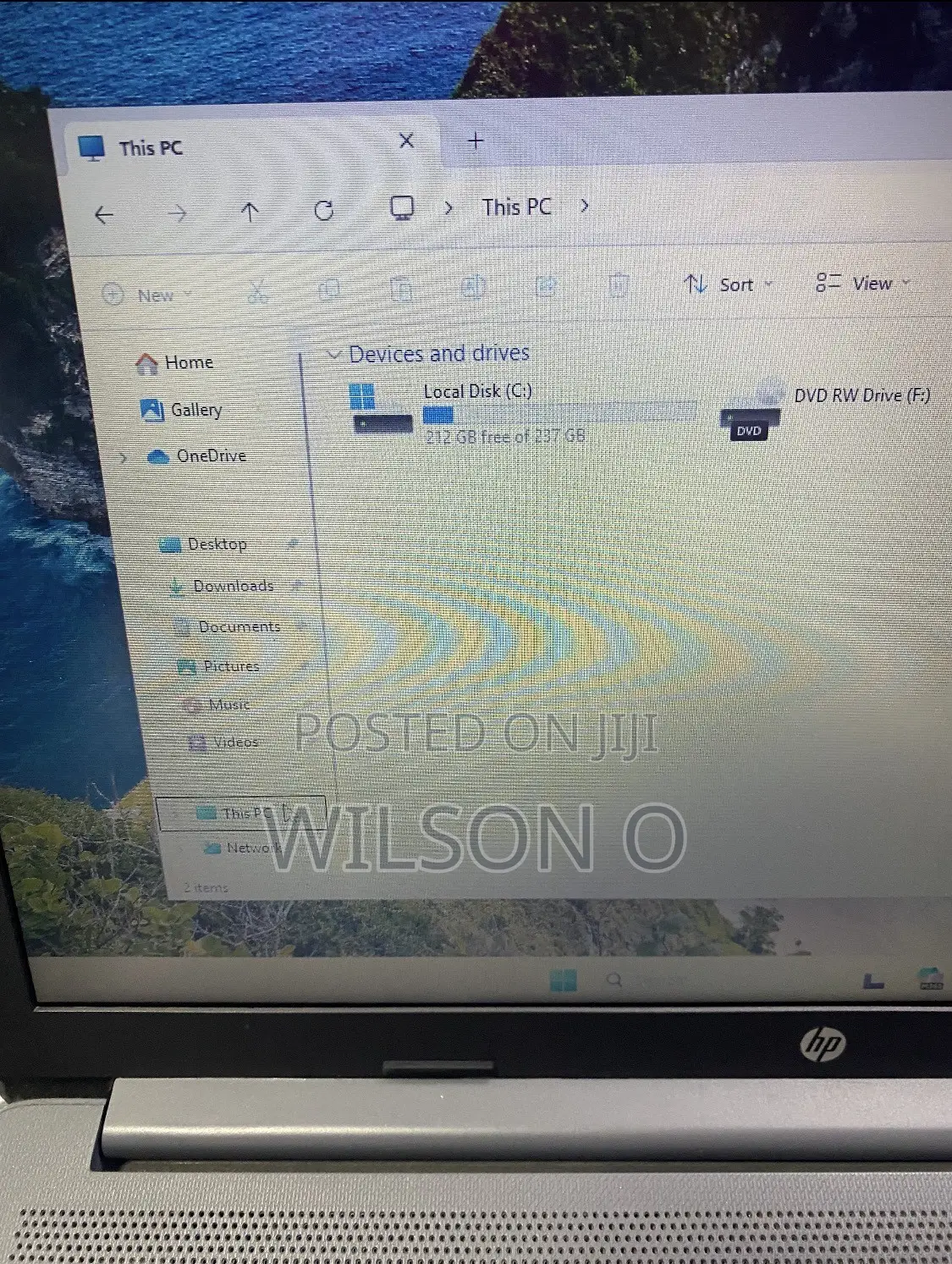Select OneDrive in the sidebar
The width and height of the screenshot is (952, 1264).
click(197, 456)
